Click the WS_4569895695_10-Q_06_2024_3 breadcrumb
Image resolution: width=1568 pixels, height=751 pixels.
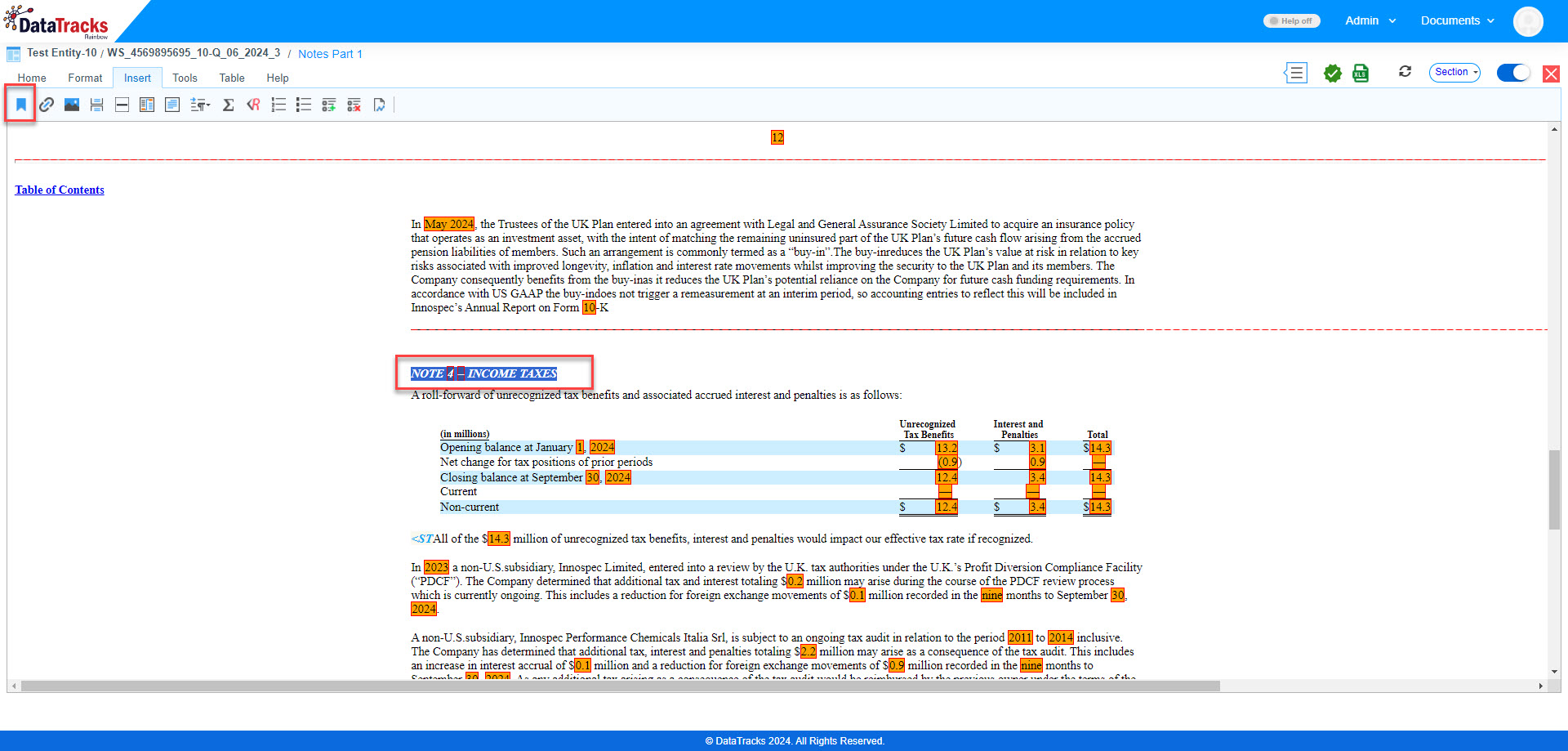[x=194, y=53]
